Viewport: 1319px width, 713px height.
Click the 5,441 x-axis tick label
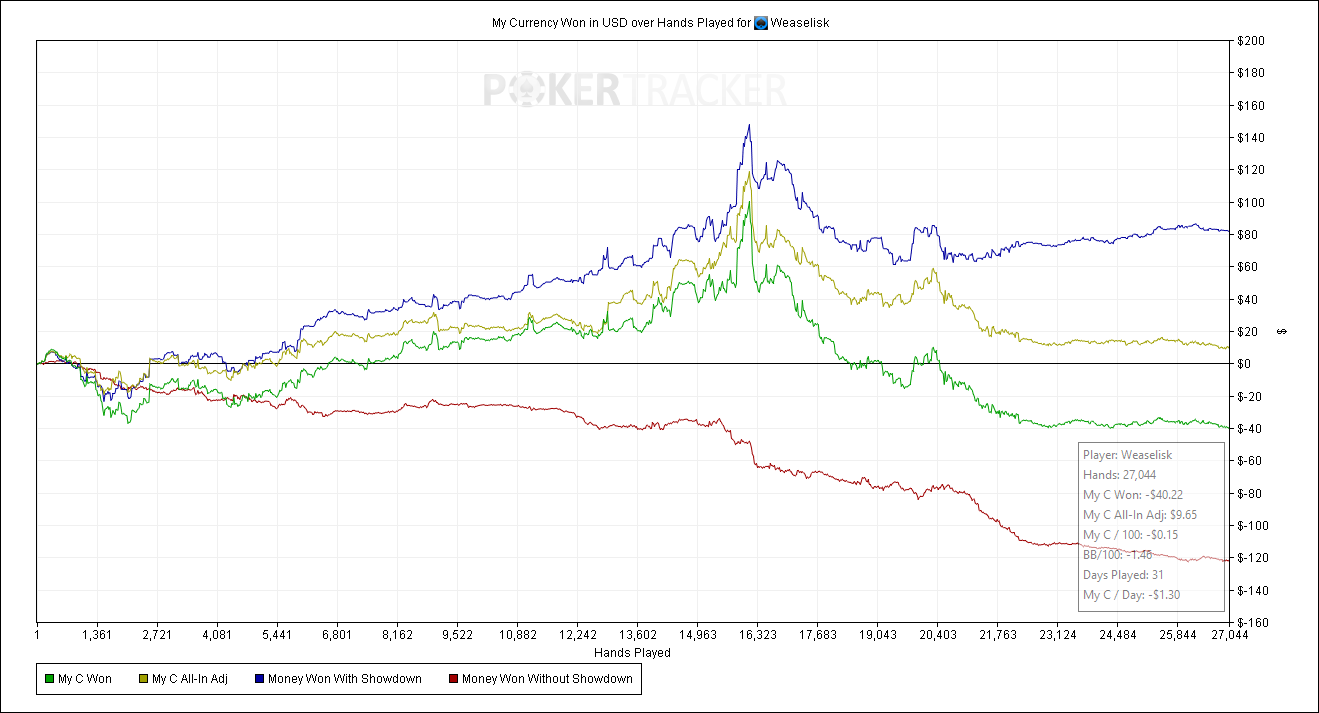[x=277, y=634]
